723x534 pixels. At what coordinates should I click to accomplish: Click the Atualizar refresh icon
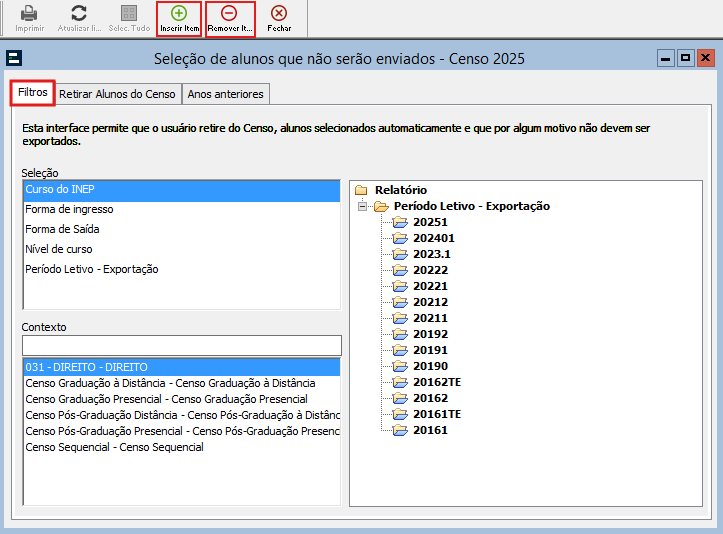(x=79, y=13)
